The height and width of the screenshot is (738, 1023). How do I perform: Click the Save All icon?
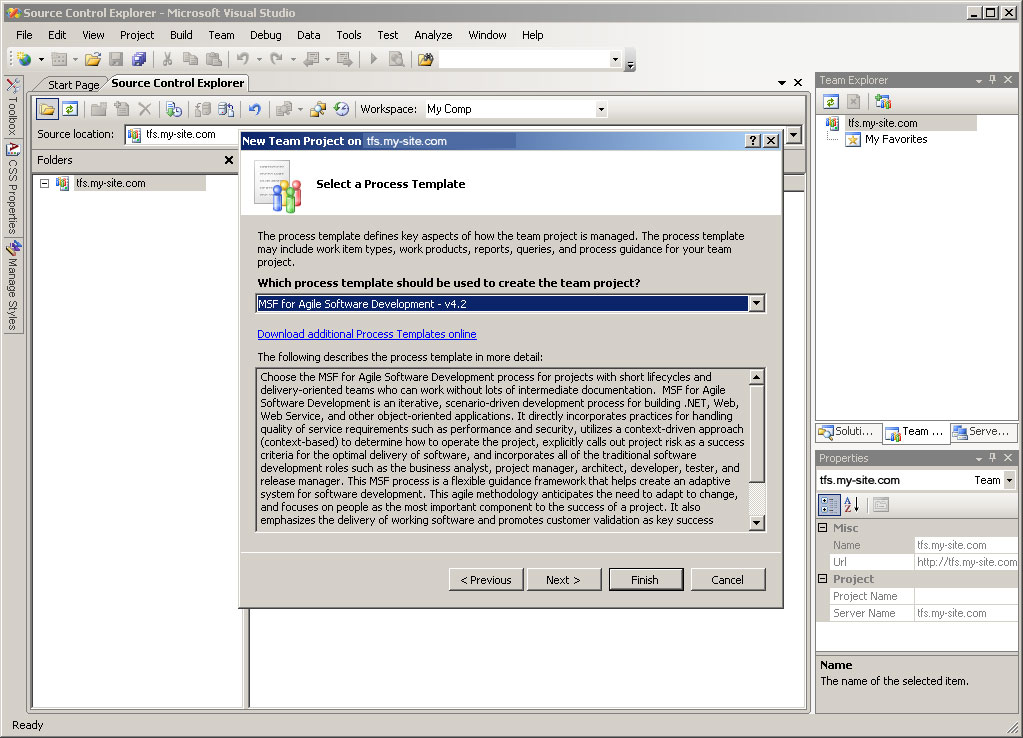click(x=138, y=59)
